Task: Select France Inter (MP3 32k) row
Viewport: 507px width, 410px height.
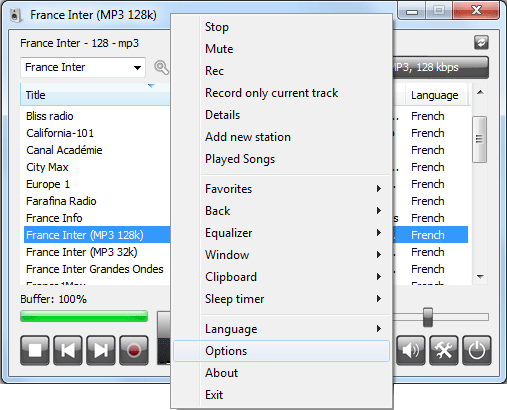Action: pyautogui.click(x=82, y=252)
